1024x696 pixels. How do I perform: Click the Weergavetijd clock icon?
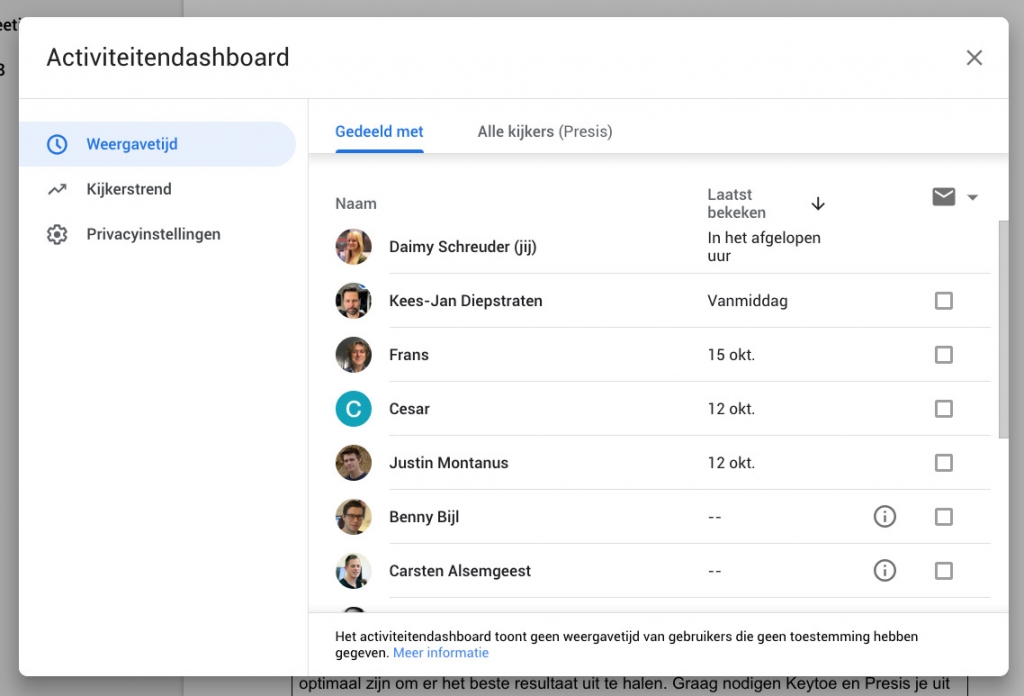click(57, 144)
